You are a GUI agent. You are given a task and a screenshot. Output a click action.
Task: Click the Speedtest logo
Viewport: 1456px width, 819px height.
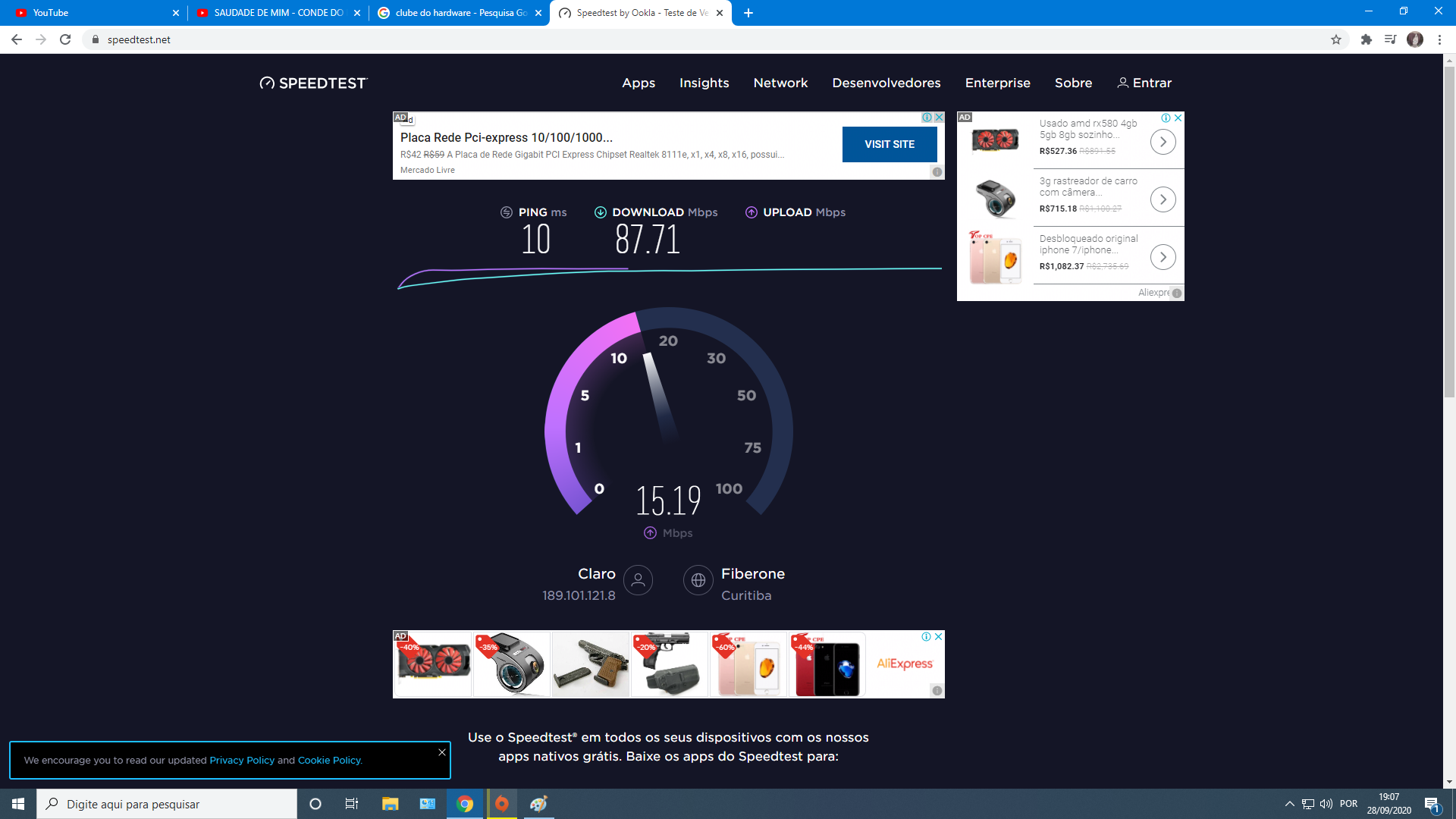point(313,83)
